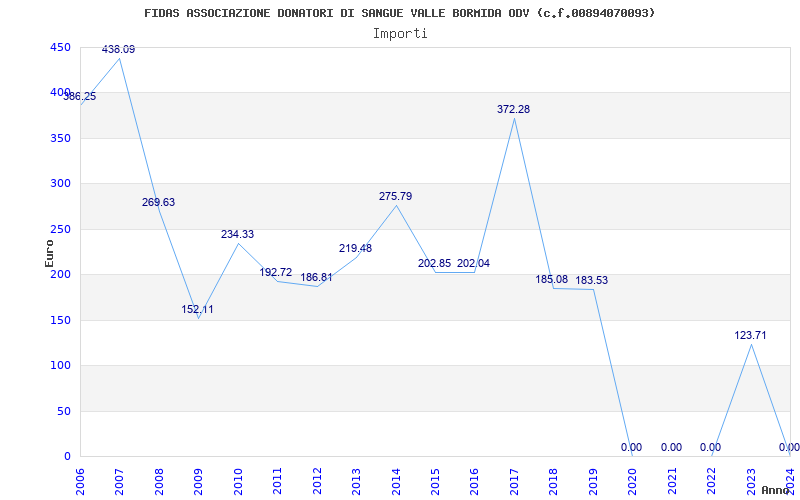Click the 200 y-axis tick label
The height and width of the screenshot is (500, 800).
60,274
